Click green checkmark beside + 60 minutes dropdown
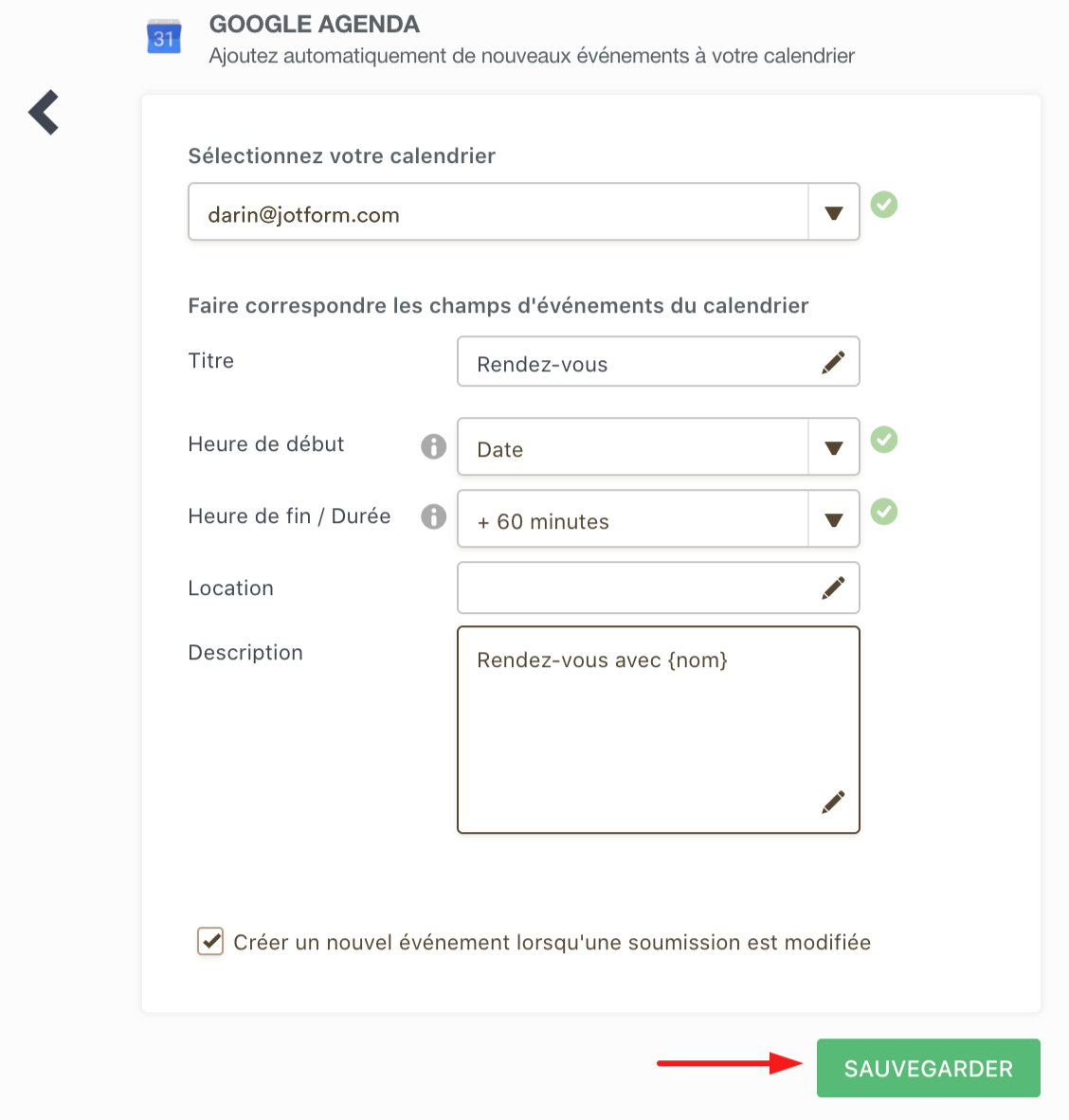This screenshot has height=1120, width=1069. pos(884,512)
